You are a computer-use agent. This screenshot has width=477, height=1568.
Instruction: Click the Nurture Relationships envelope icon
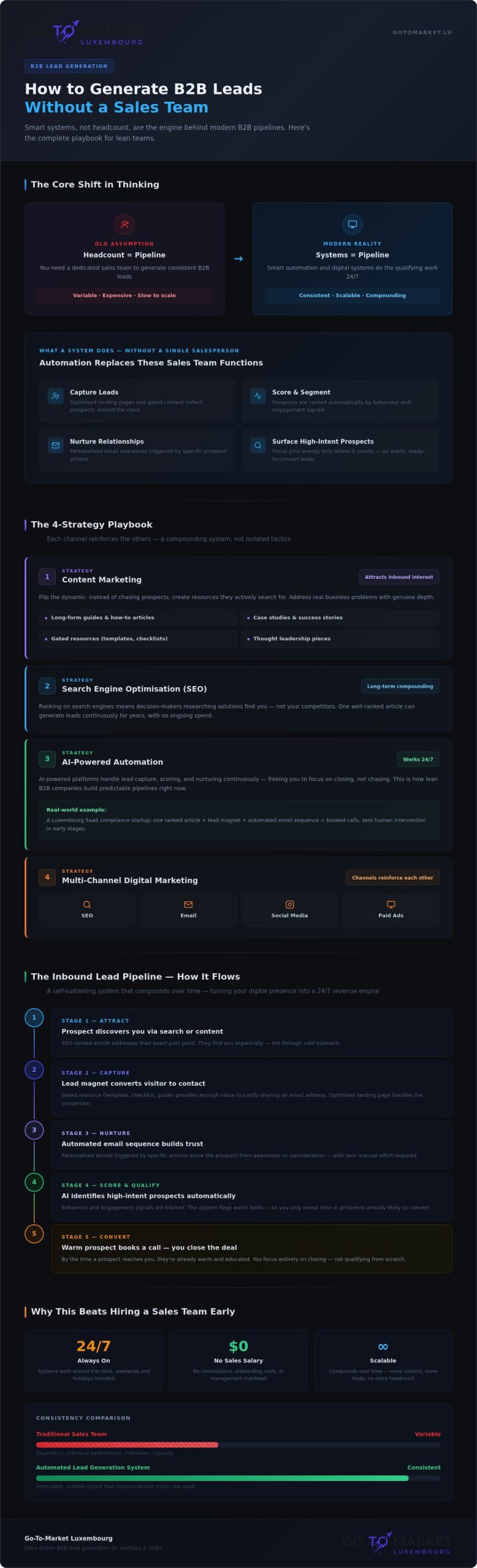tap(56, 445)
